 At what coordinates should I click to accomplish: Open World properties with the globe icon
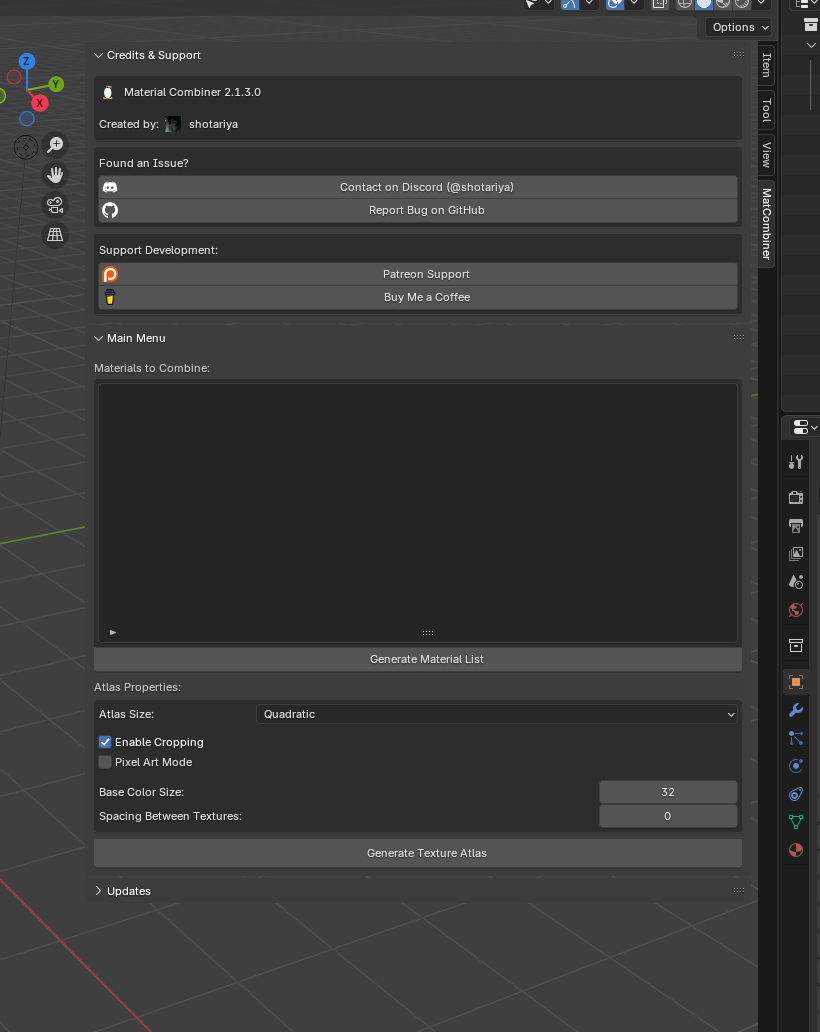[x=795, y=609]
